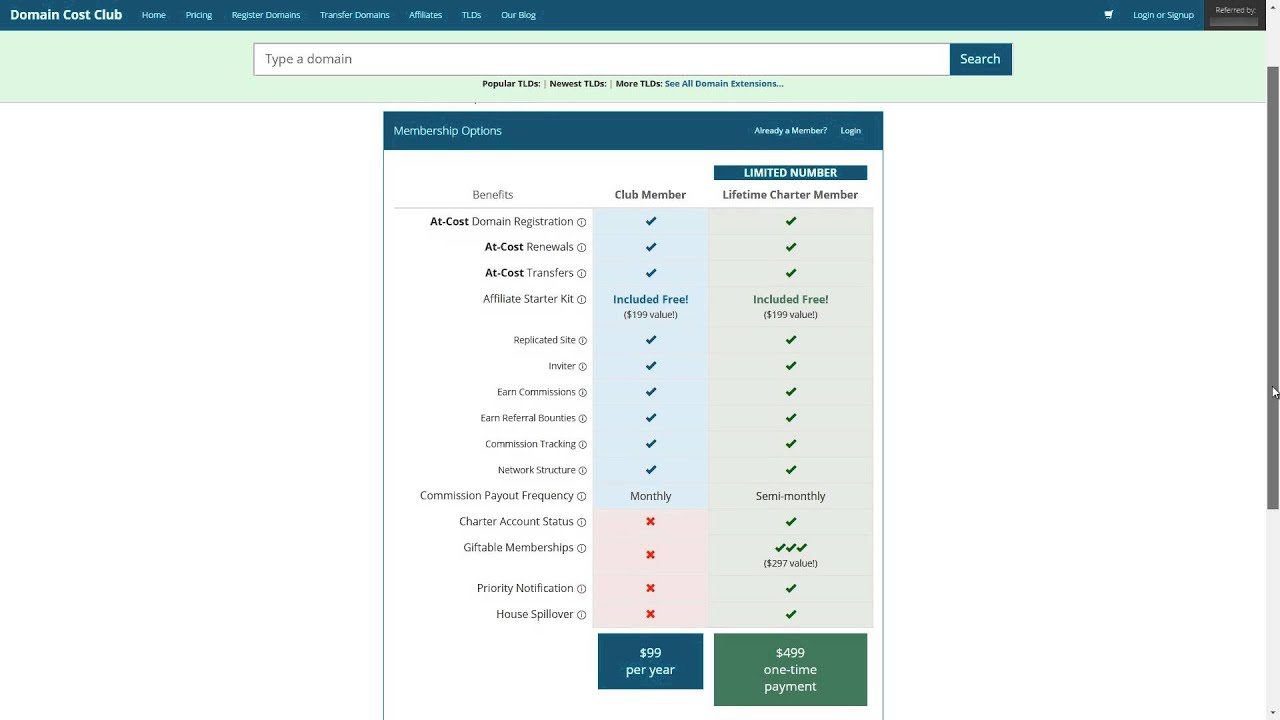Choose $499 one-time payment button
The height and width of the screenshot is (720, 1280).
[790, 669]
